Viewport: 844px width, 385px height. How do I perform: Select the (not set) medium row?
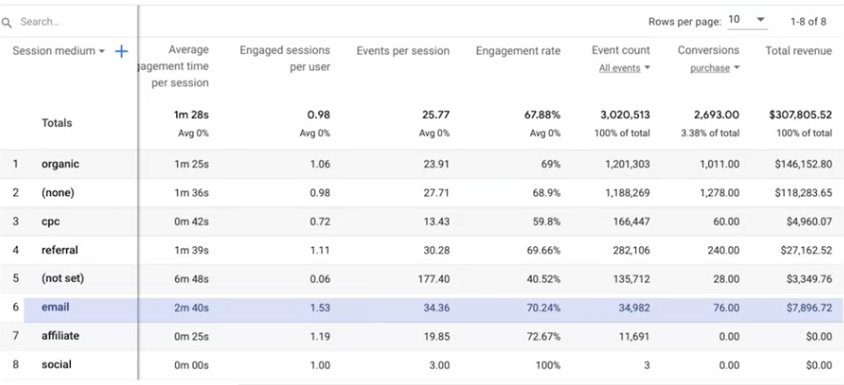click(x=422, y=279)
